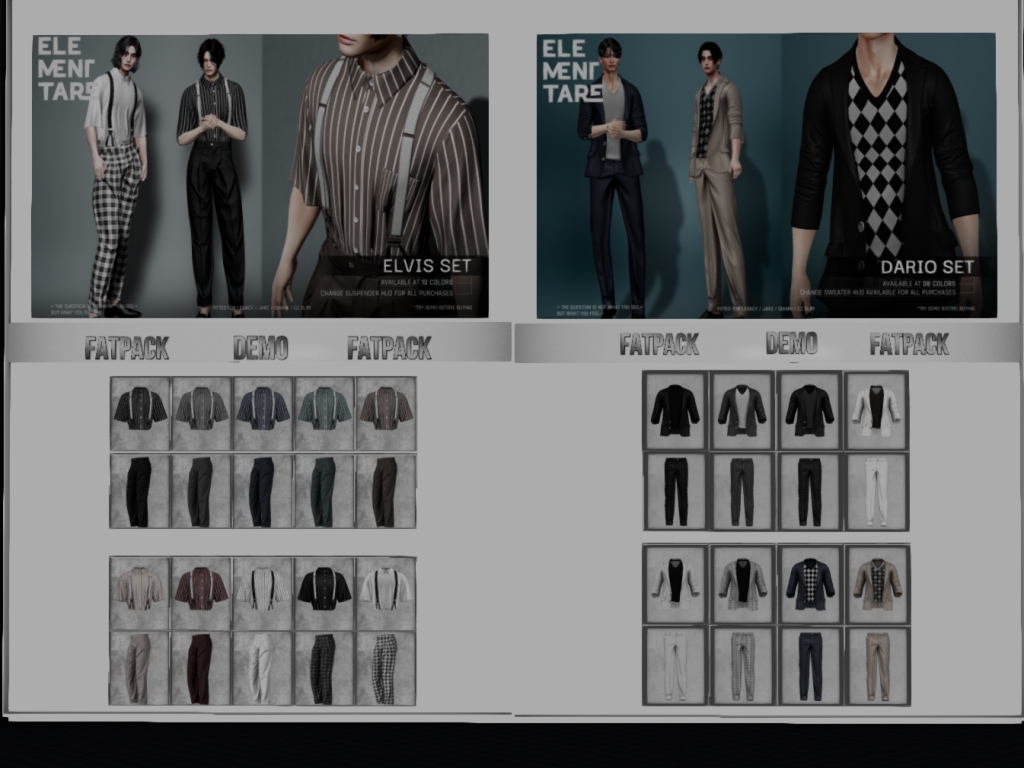
Task: Select the solid black Elvis pants
Action: pos(140,491)
